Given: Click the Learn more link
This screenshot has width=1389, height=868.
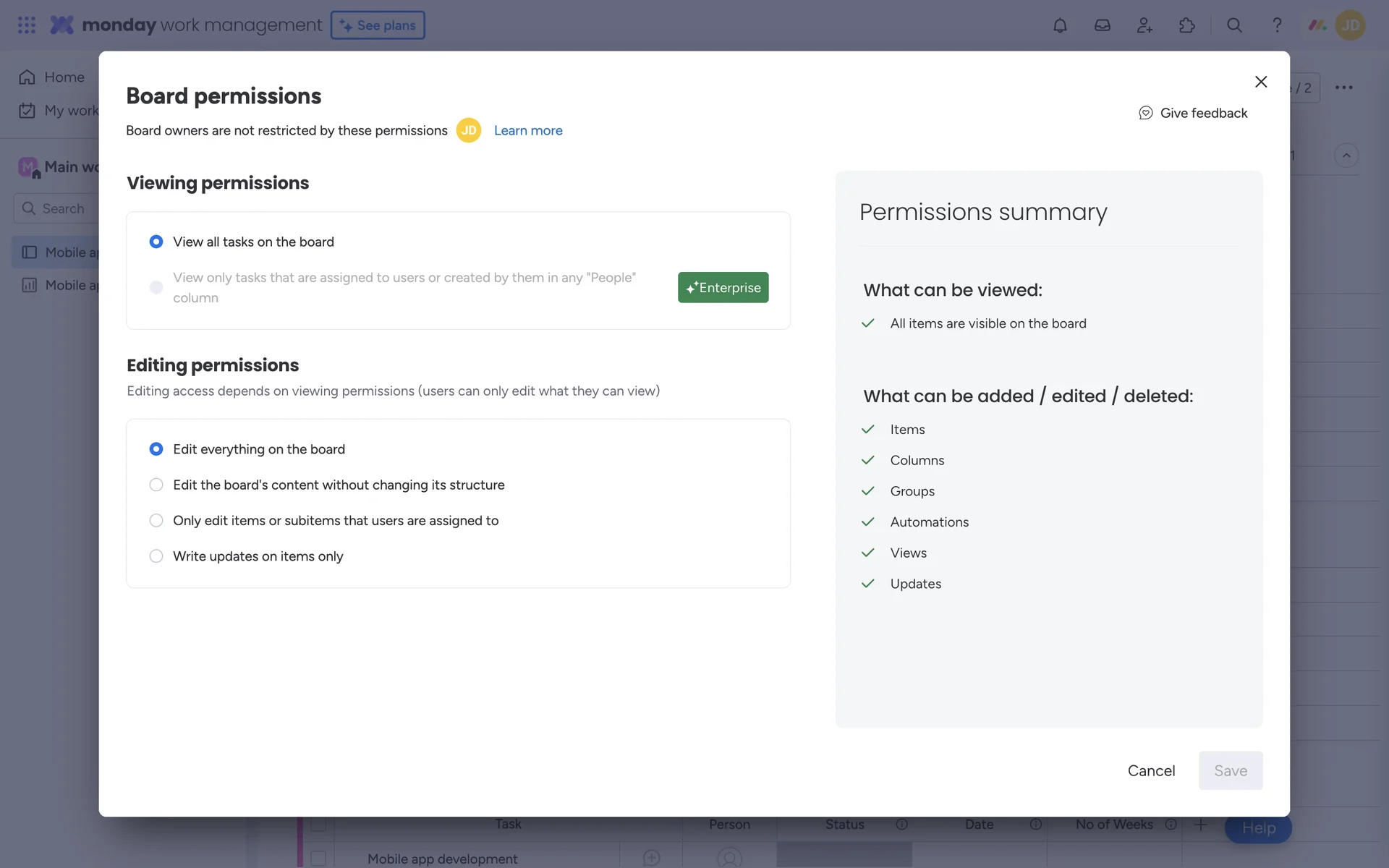Looking at the screenshot, I should click(527, 130).
